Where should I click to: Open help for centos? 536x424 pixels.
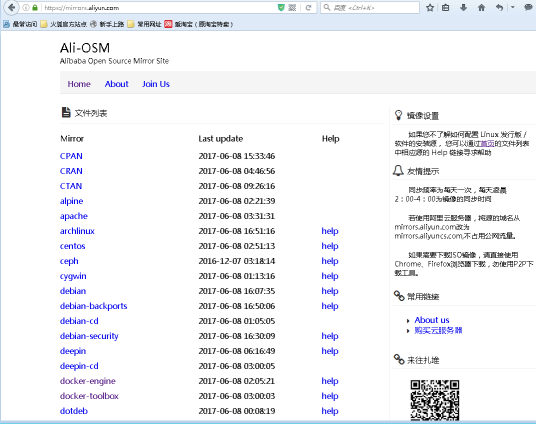click(x=330, y=246)
